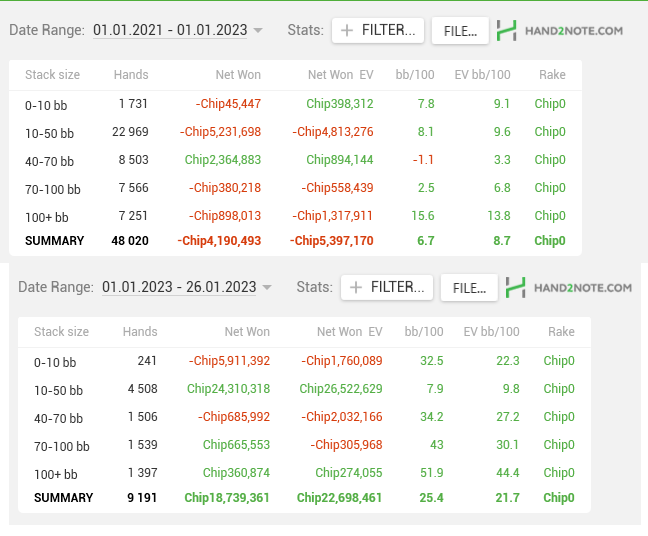Expand date range dropdown arrow 01.01.2023 - 26.01.2023
The image size is (648, 536).
pos(267,287)
